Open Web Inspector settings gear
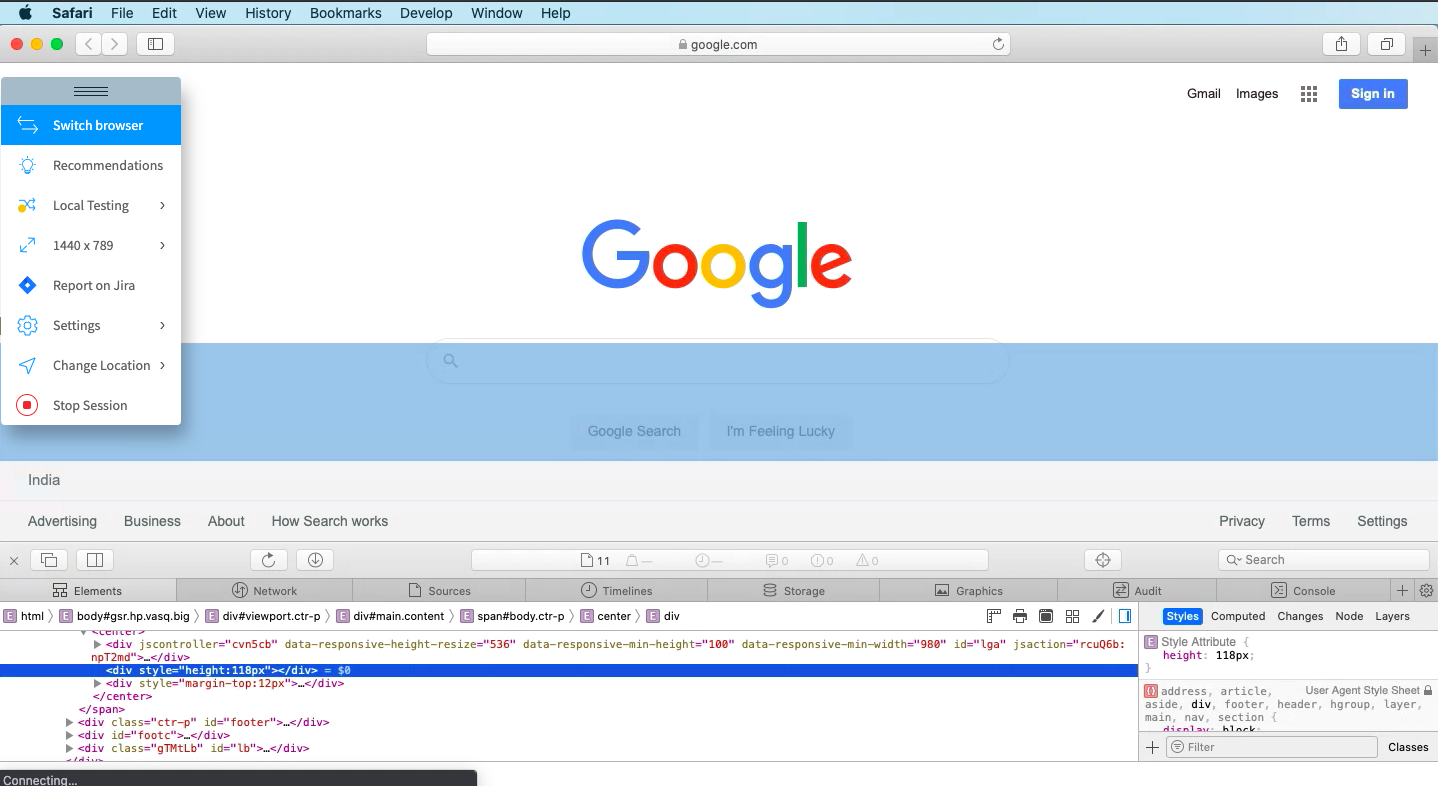The image size is (1438, 786). pyautogui.click(x=1426, y=590)
